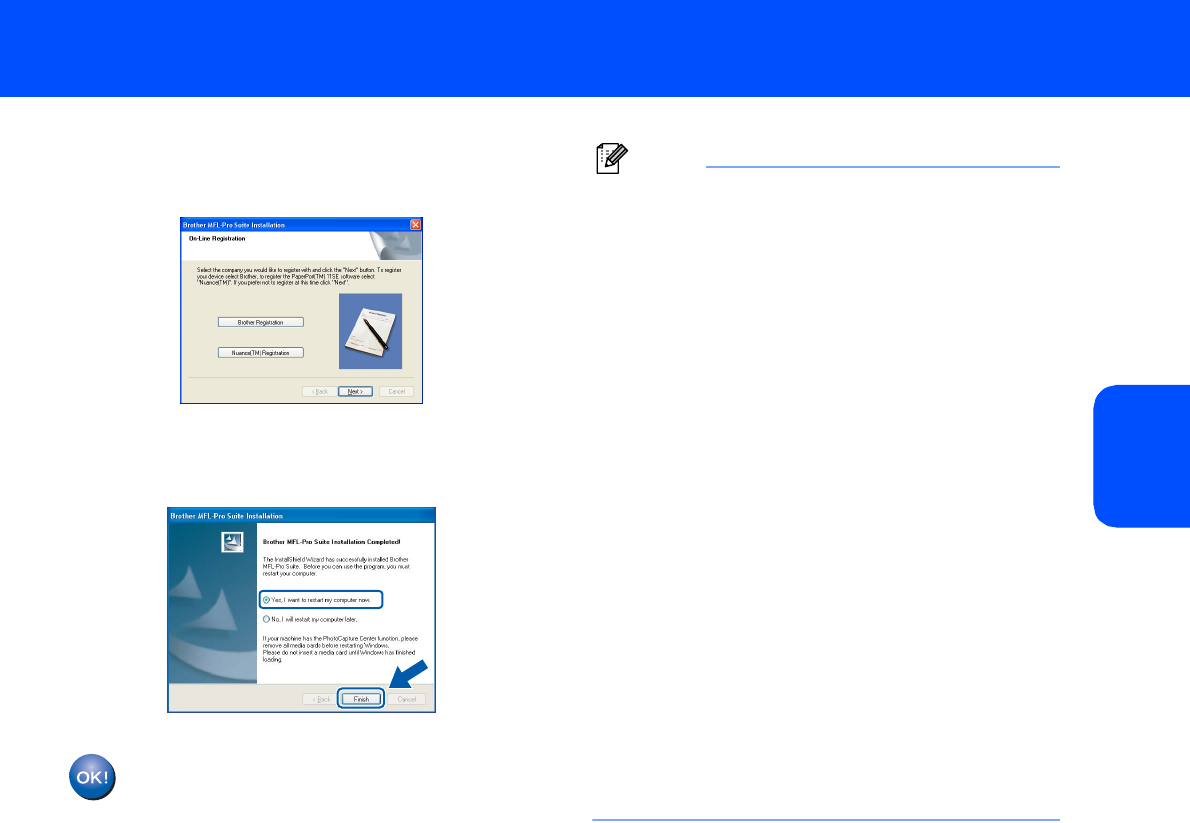
Task: Click the InstallShield icon in the Completed dialog
Action: [x=232, y=542]
